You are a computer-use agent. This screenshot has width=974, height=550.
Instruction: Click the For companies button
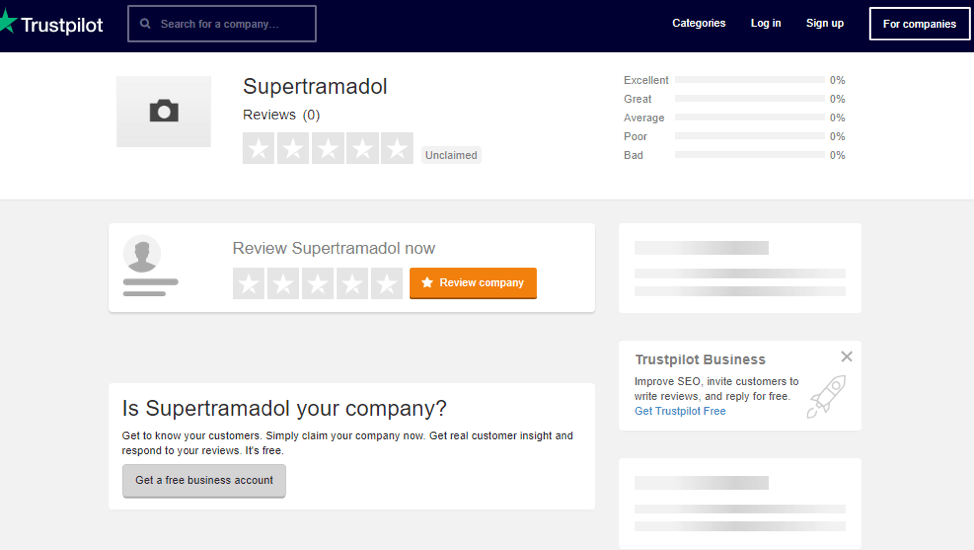click(919, 24)
